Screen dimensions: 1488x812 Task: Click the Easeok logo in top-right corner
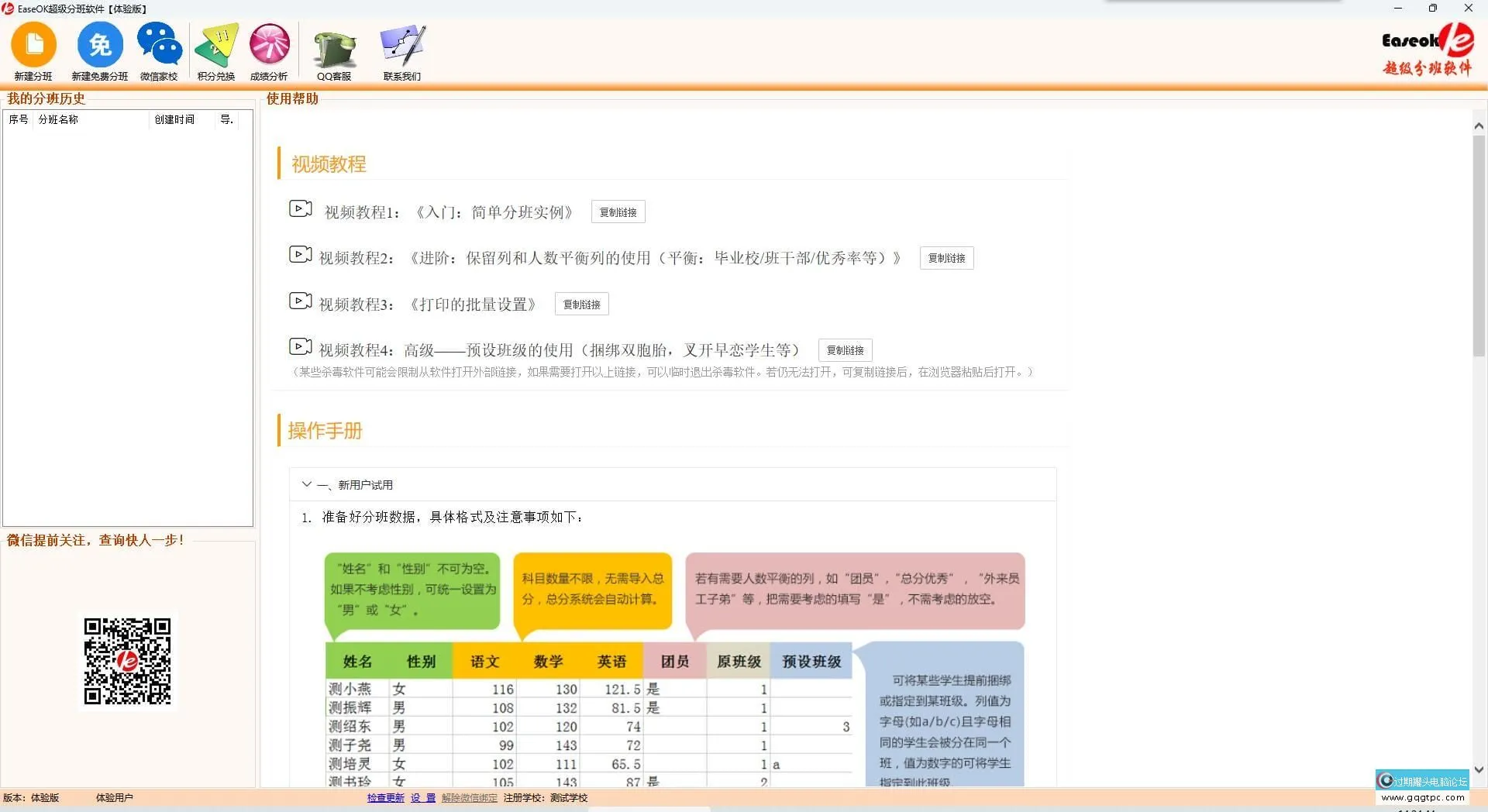pyautogui.click(x=1426, y=50)
